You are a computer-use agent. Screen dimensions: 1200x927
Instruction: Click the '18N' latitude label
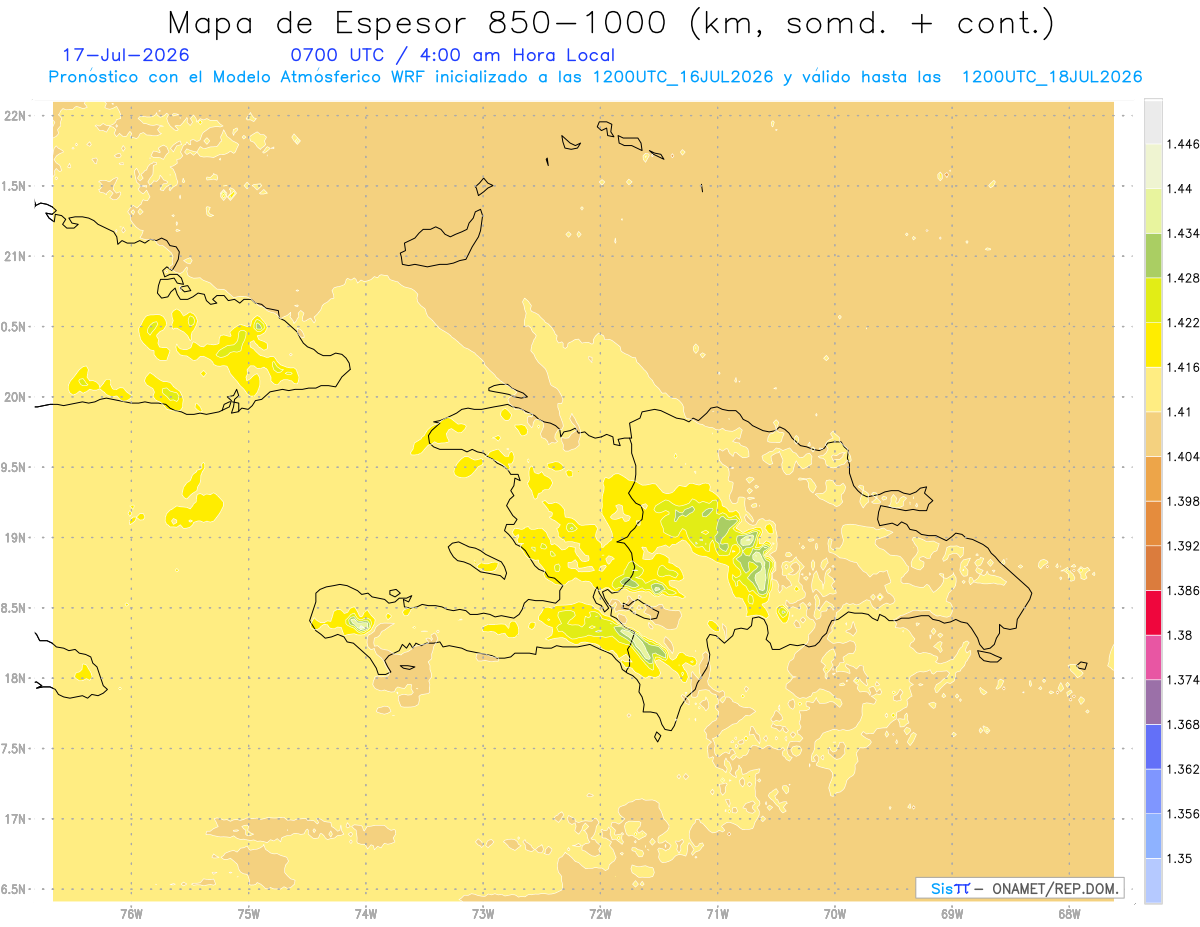[x=17, y=678]
